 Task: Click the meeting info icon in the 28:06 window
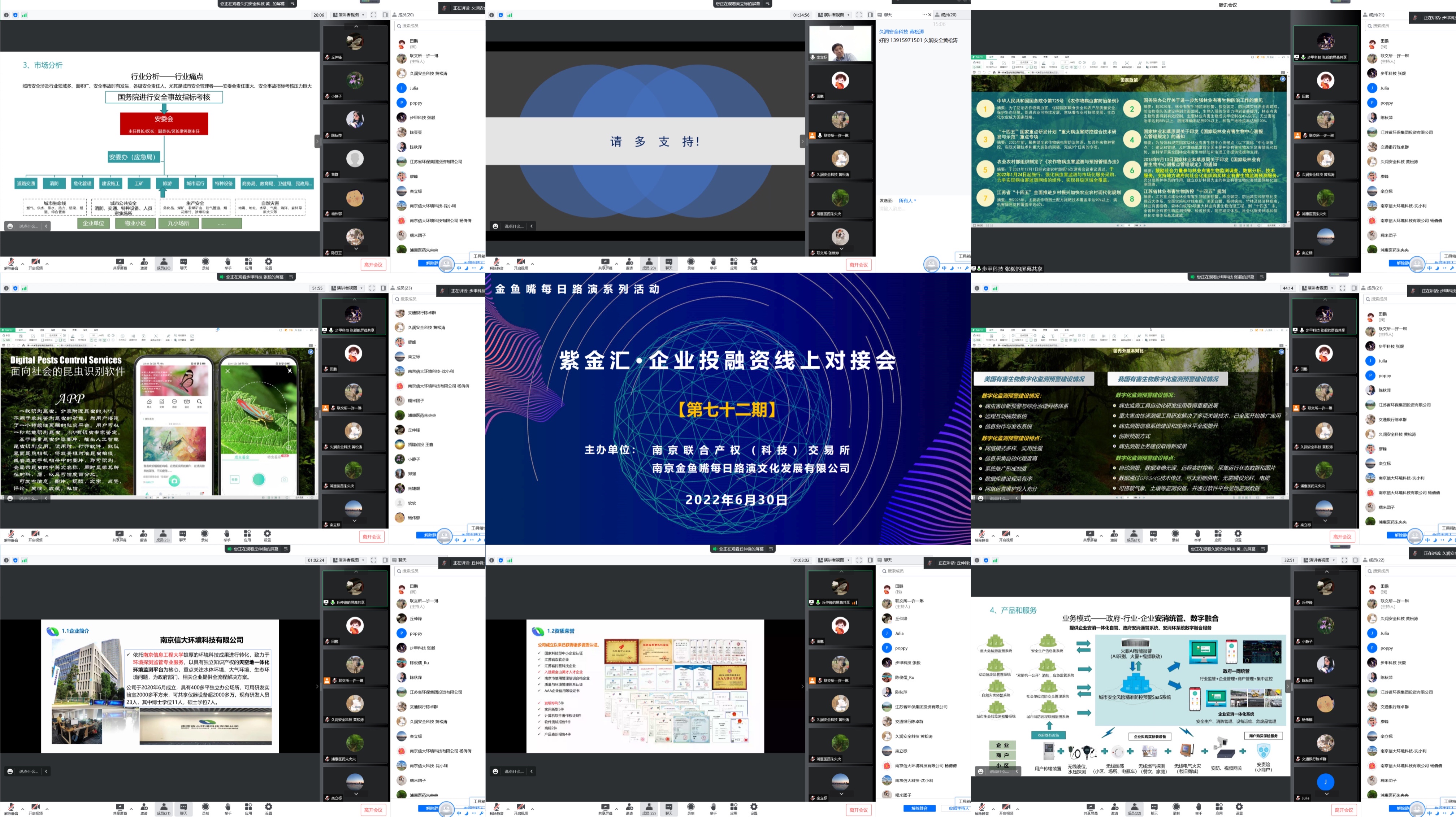6,15
